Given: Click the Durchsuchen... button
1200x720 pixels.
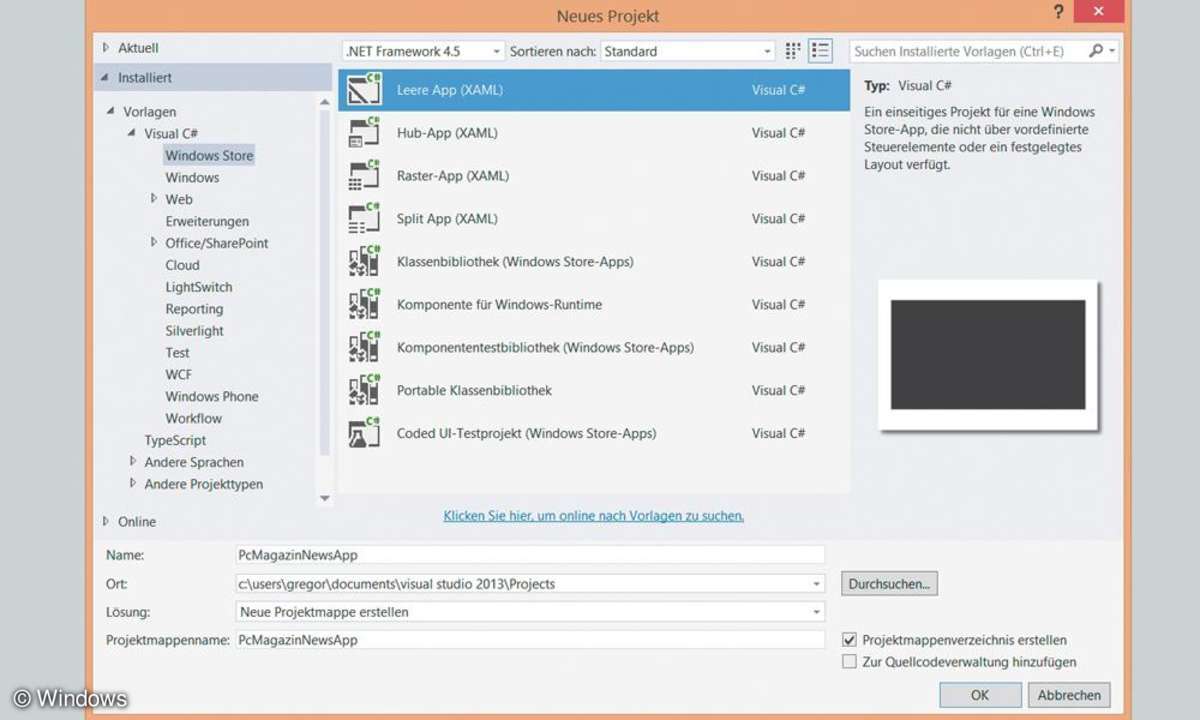Looking at the screenshot, I should 889,583.
